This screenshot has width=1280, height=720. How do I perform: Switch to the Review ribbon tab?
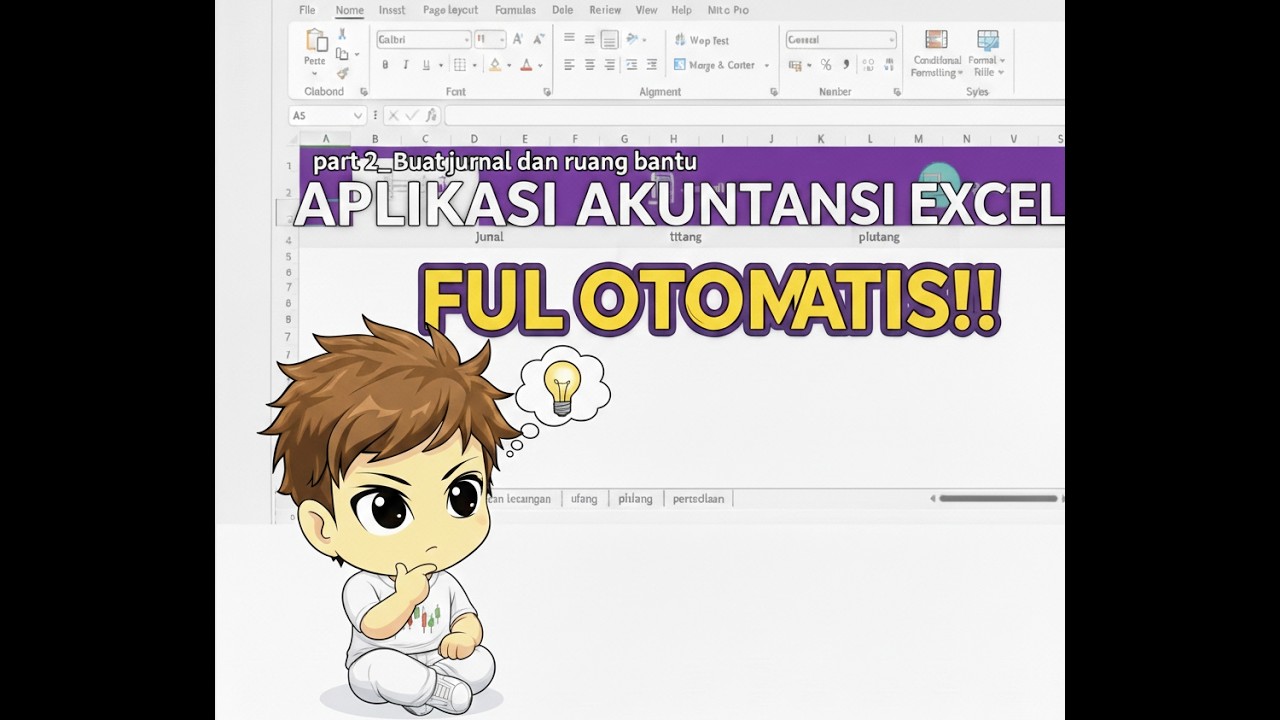point(605,10)
